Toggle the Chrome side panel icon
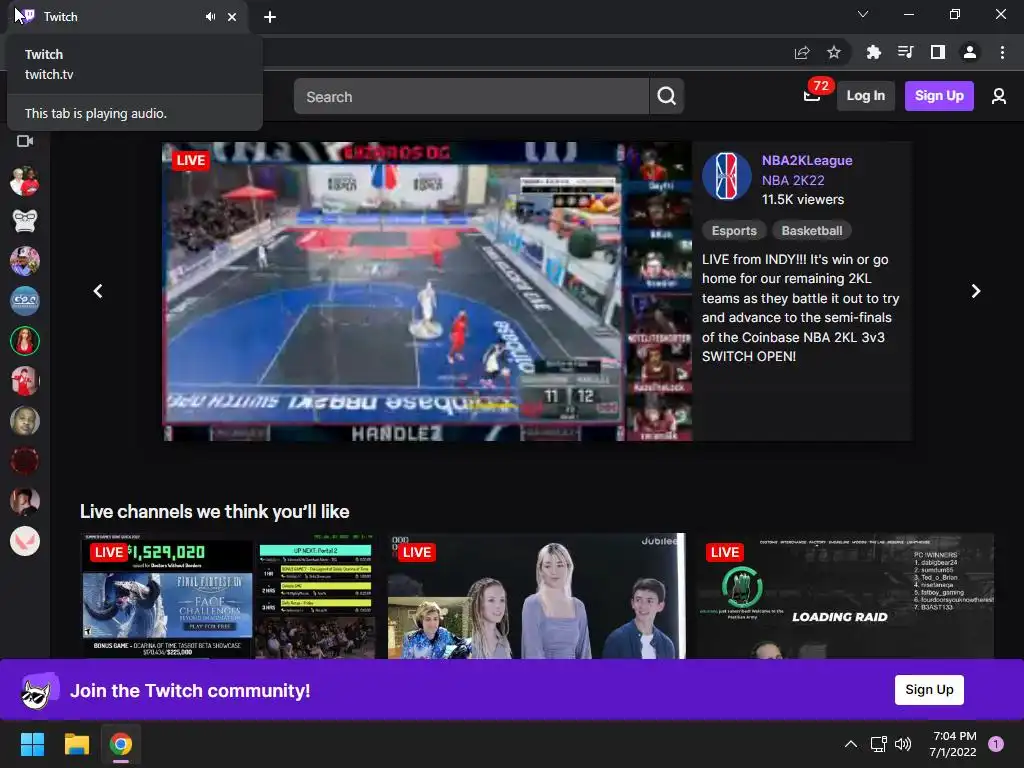 tap(937, 52)
